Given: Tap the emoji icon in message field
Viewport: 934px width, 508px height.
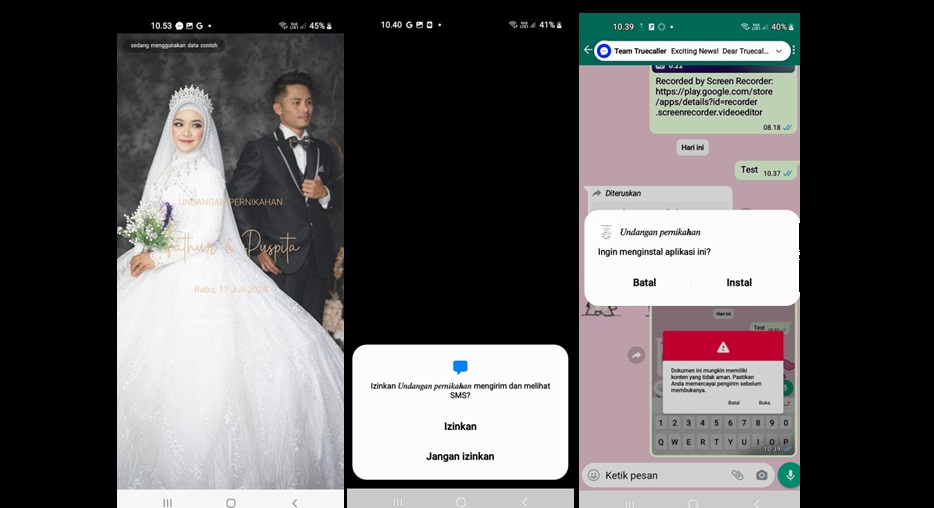Looking at the screenshot, I should point(593,475).
